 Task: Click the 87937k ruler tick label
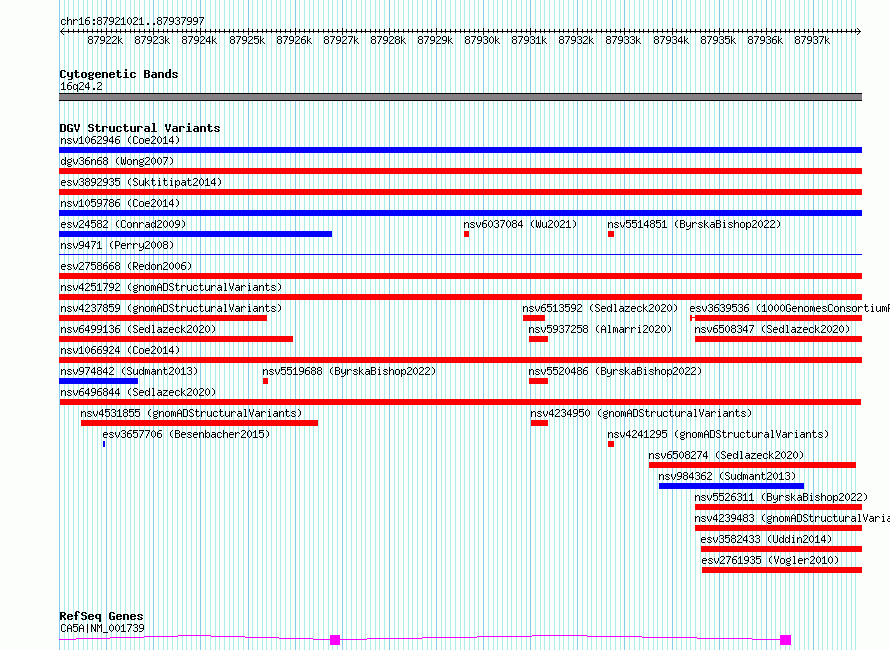(x=812, y=40)
